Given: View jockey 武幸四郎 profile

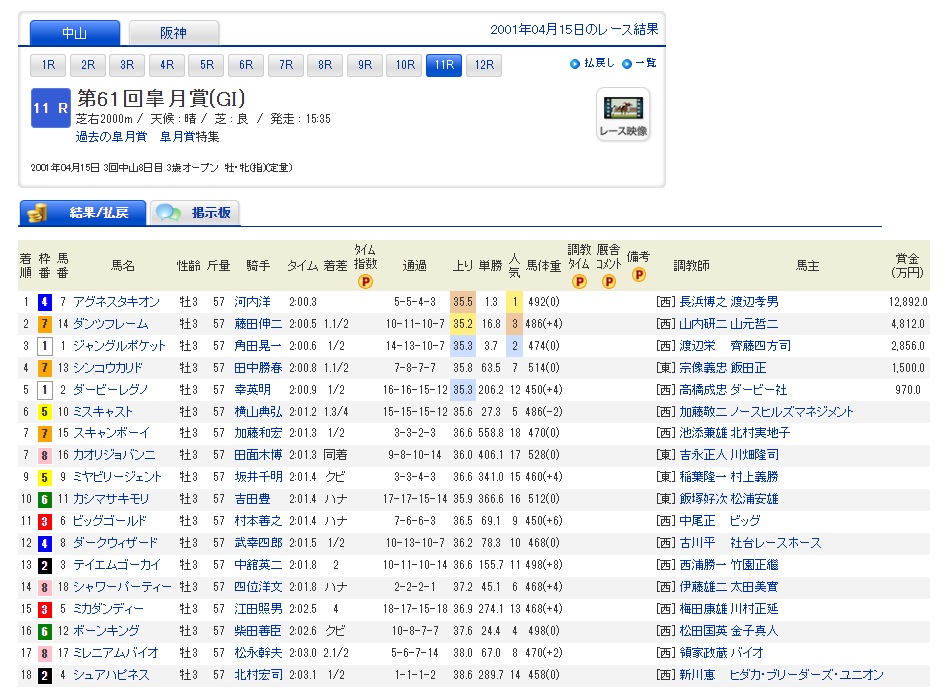Looking at the screenshot, I should tap(257, 543).
